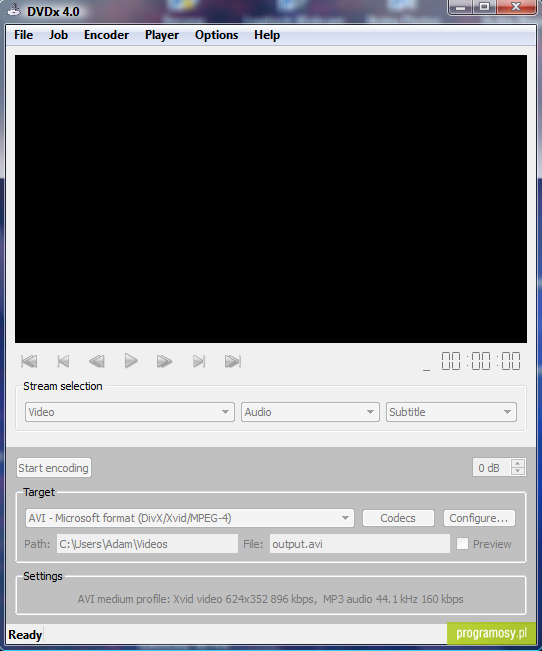Enable the Preview checkbox
Viewport: 542px width, 651px height.
point(462,544)
